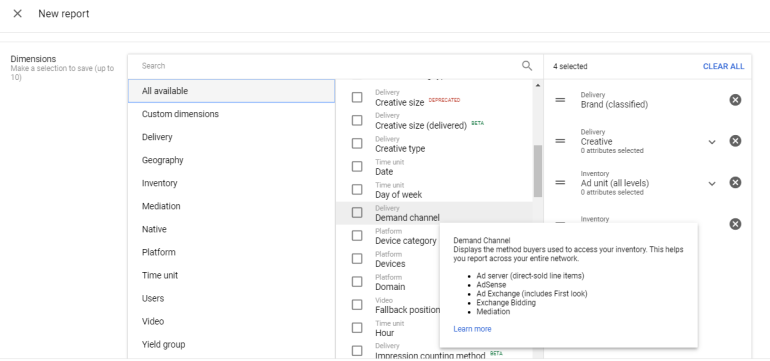Click 'Demand channel' row label
The width and height of the screenshot is (770, 361).
click(x=407, y=218)
